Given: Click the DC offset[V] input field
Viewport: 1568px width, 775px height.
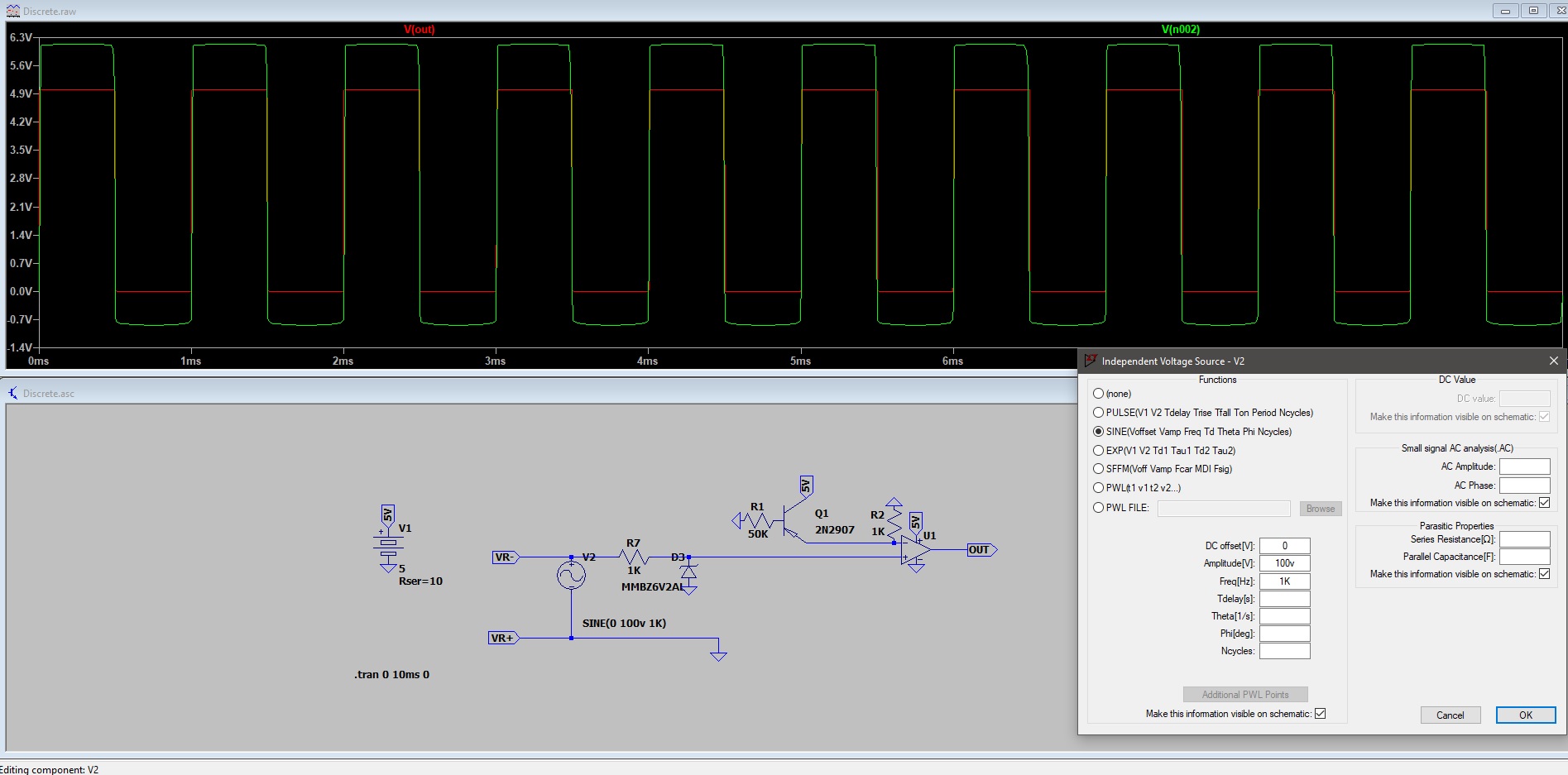Looking at the screenshot, I should tap(1285, 546).
